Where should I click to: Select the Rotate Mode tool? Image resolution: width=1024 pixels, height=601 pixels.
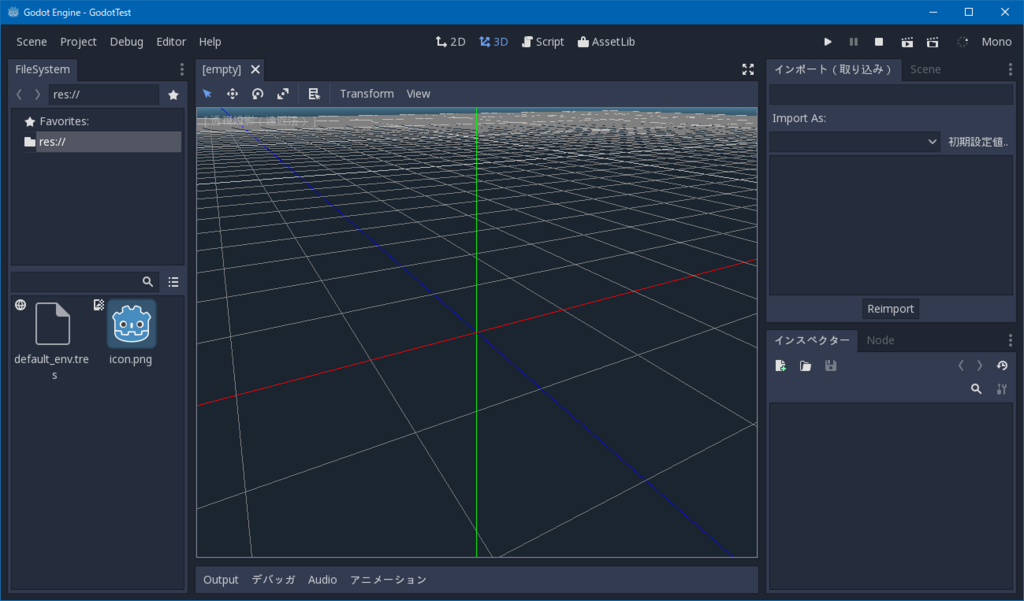[258, 93]
